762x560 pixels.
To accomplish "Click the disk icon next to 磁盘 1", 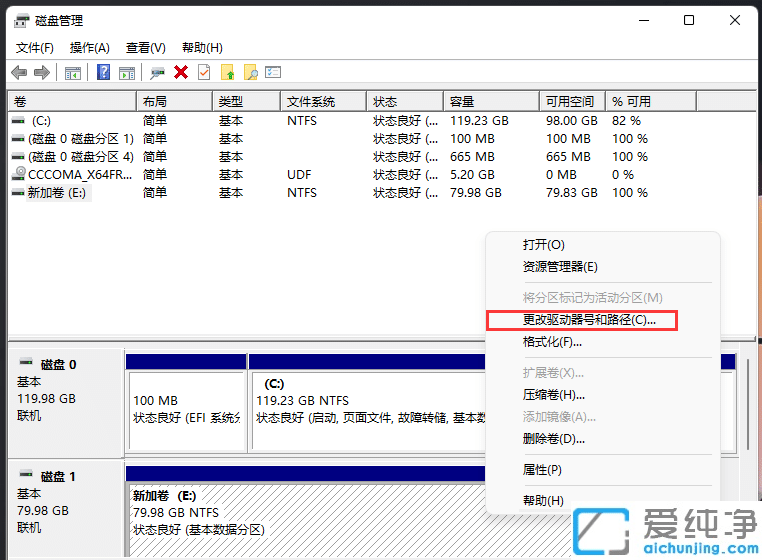I will 26,474.
